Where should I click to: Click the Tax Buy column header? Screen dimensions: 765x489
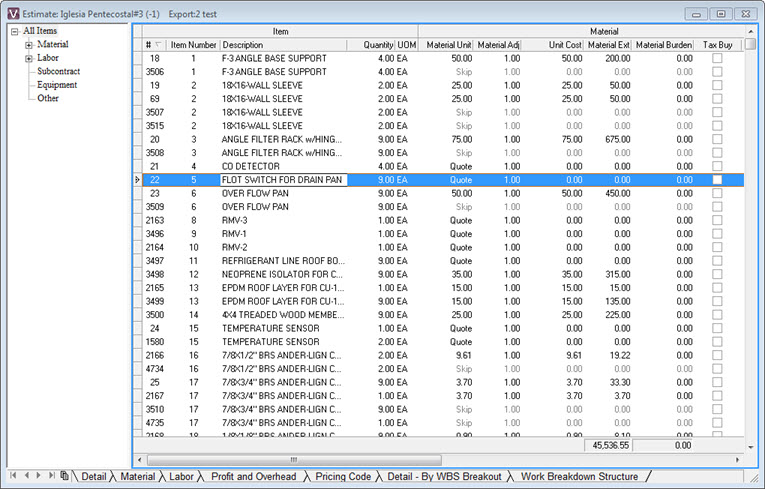[x=718, y=45]
